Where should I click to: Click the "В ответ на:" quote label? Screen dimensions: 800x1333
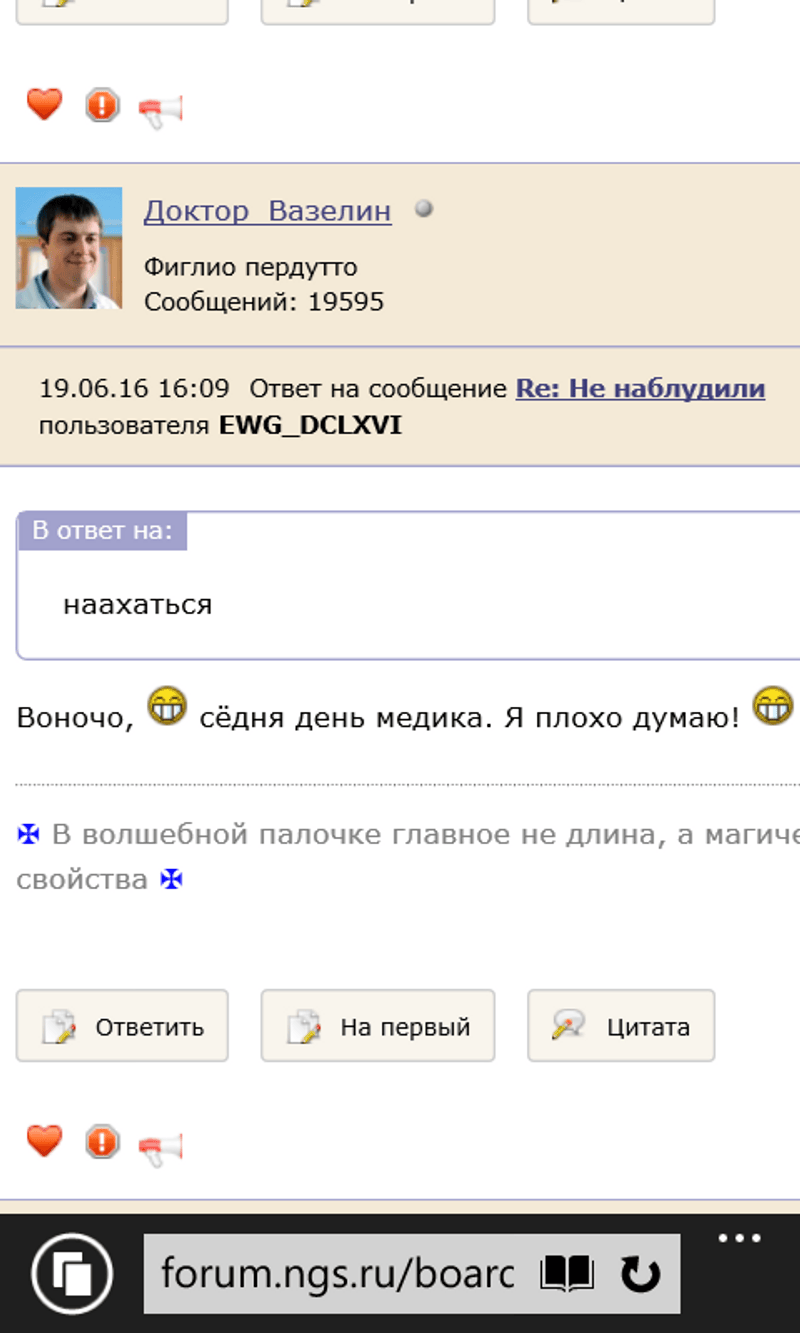(x=102, y=531)
